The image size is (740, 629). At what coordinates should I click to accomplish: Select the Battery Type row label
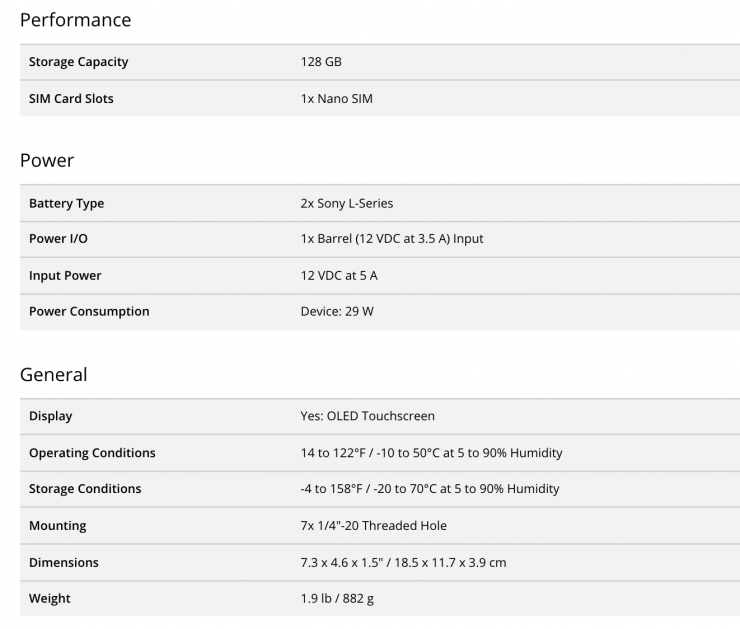(x=67, y=203)
